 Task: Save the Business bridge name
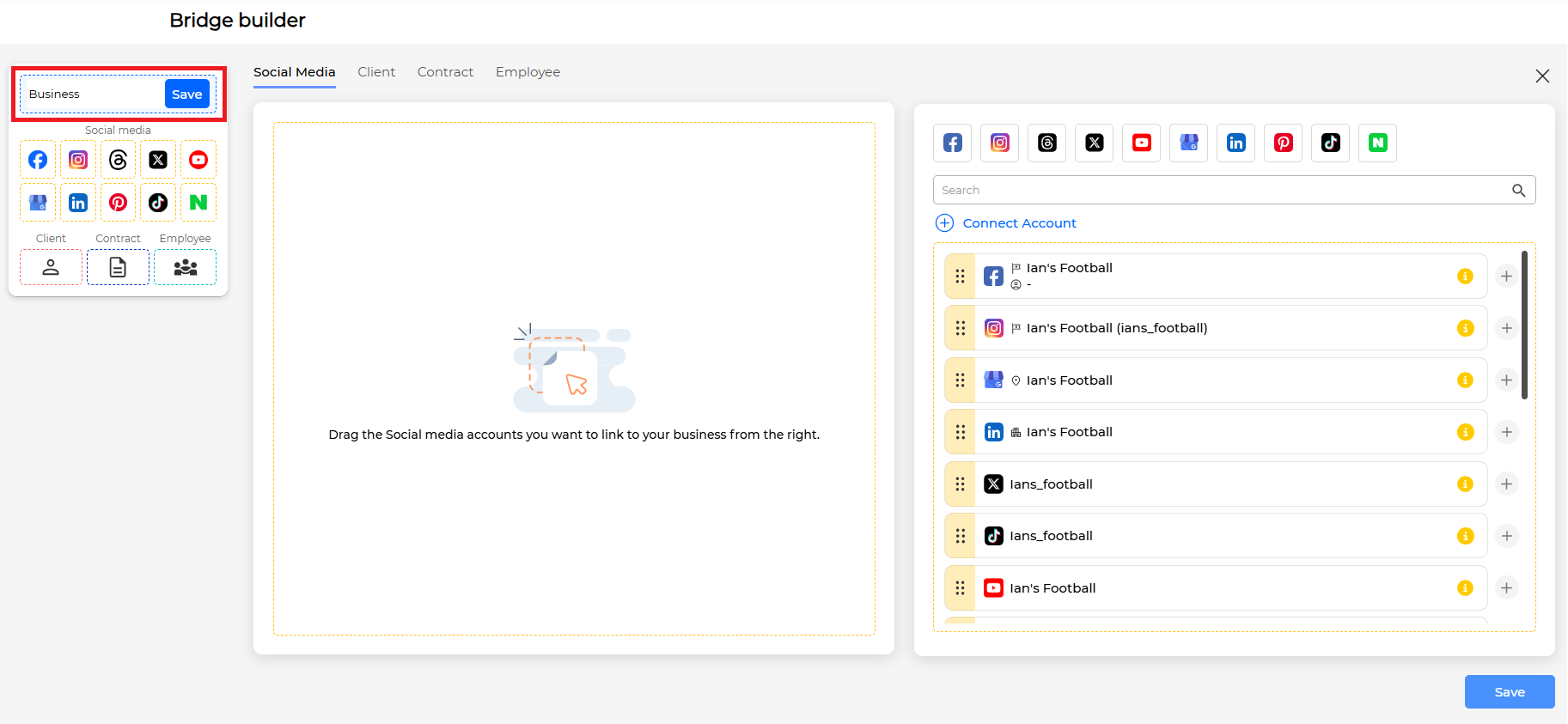(187, 94)
